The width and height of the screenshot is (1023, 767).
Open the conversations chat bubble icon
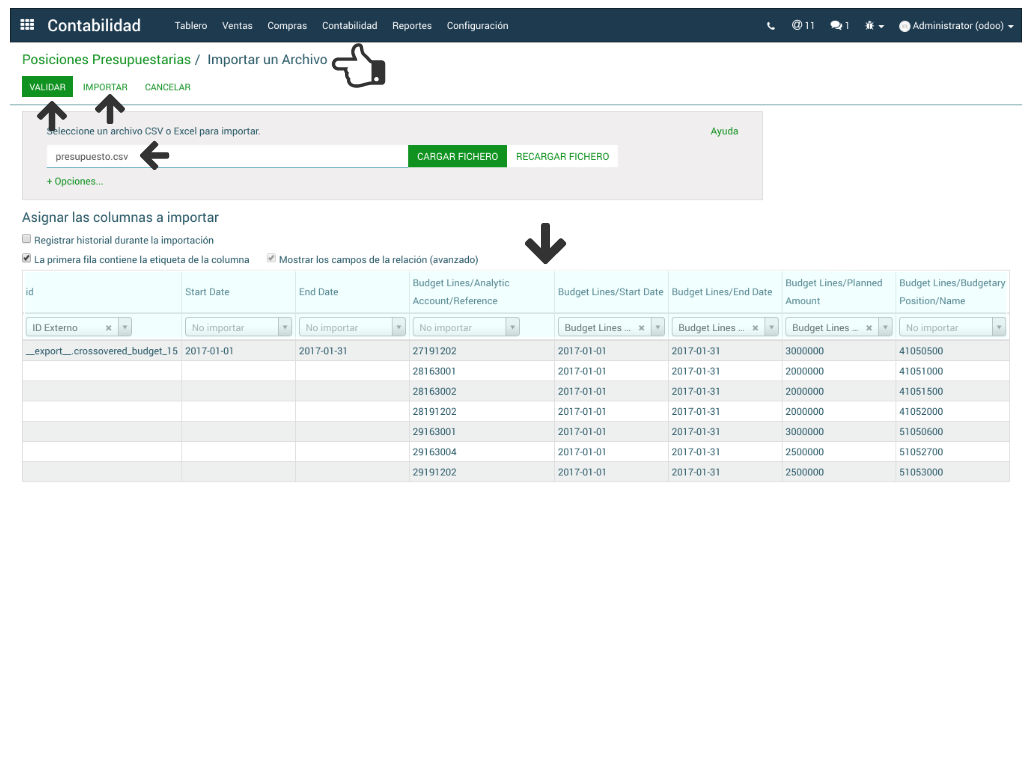(839, 26)
